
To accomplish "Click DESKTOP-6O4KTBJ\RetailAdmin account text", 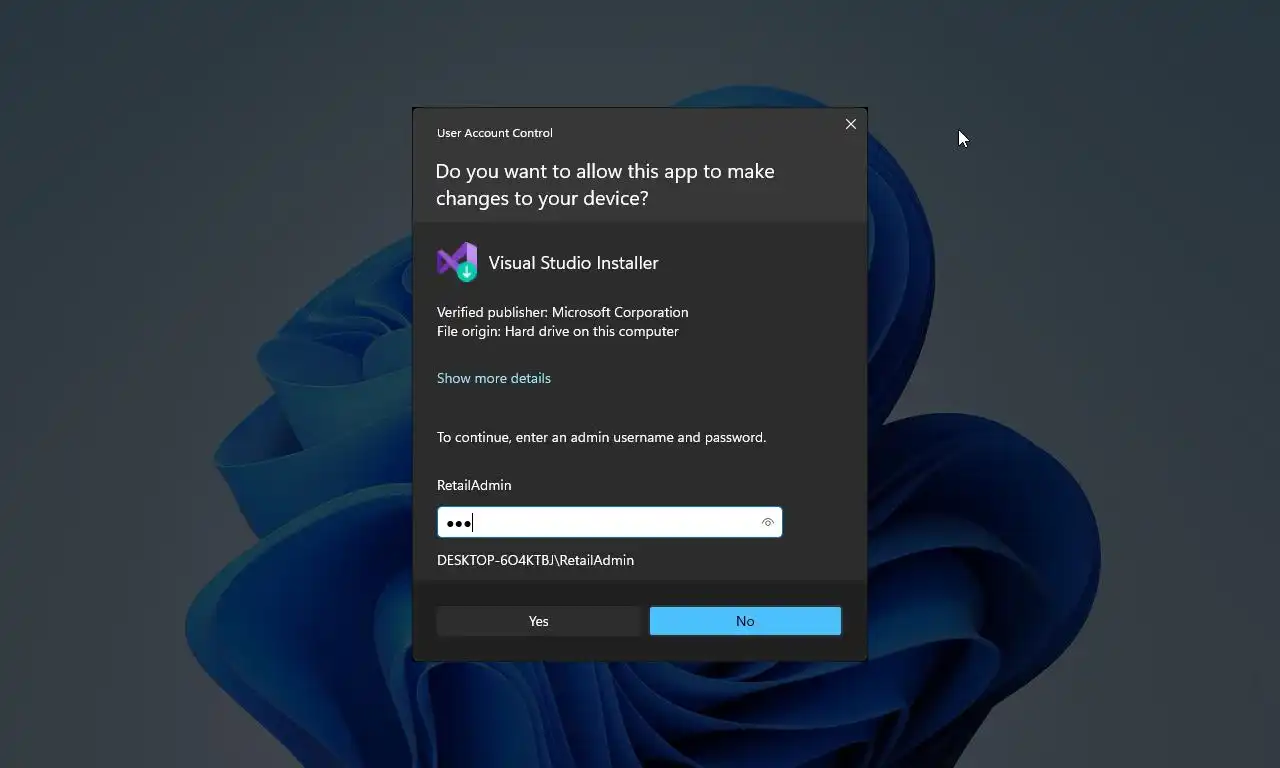I will click(x=535, y=560).
